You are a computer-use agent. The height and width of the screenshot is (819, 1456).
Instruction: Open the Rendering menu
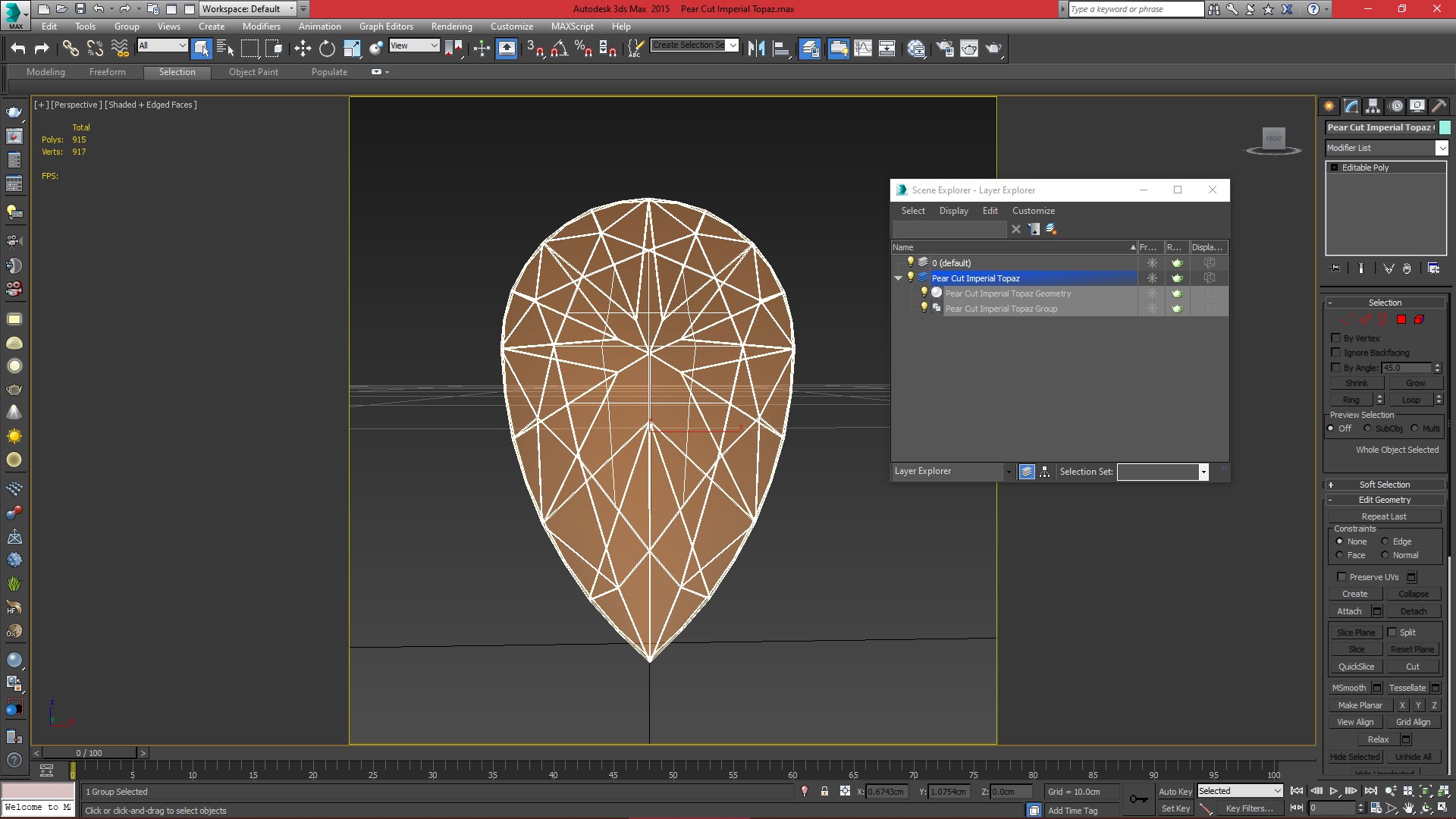click(x=451, y=27)
